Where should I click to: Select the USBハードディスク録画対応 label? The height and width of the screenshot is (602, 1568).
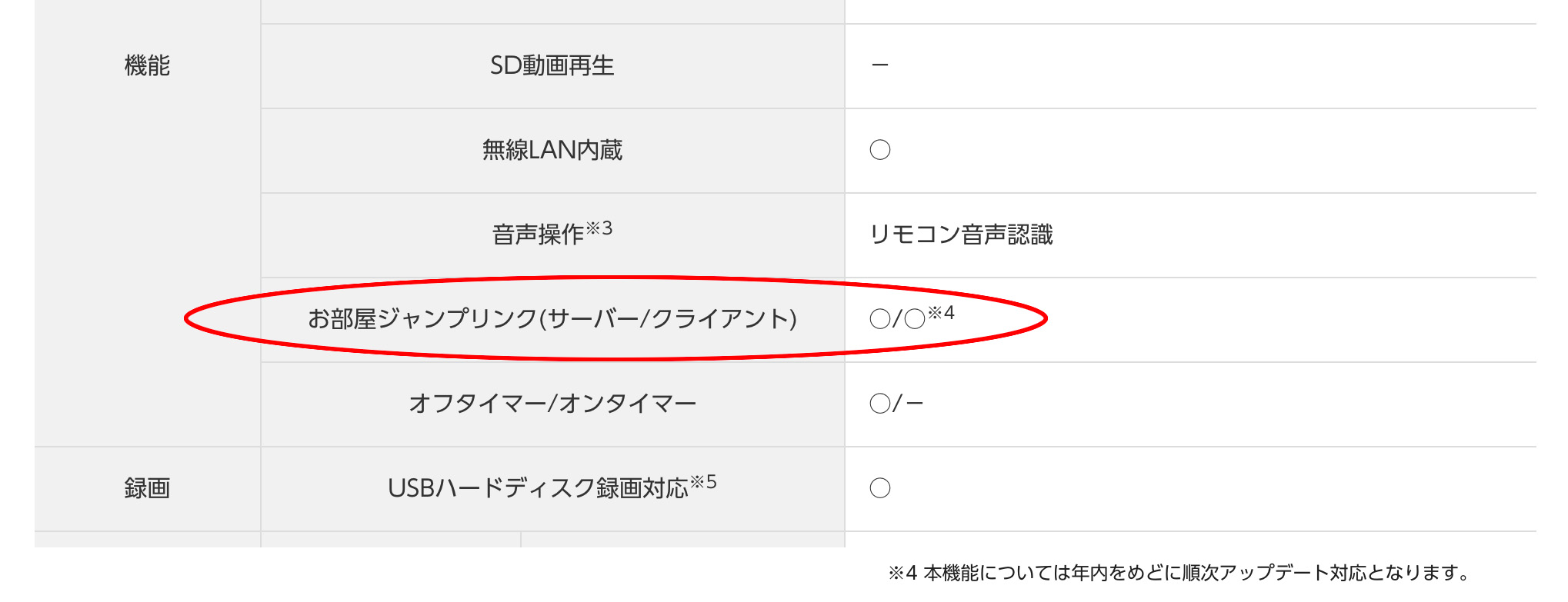(538, 488)
